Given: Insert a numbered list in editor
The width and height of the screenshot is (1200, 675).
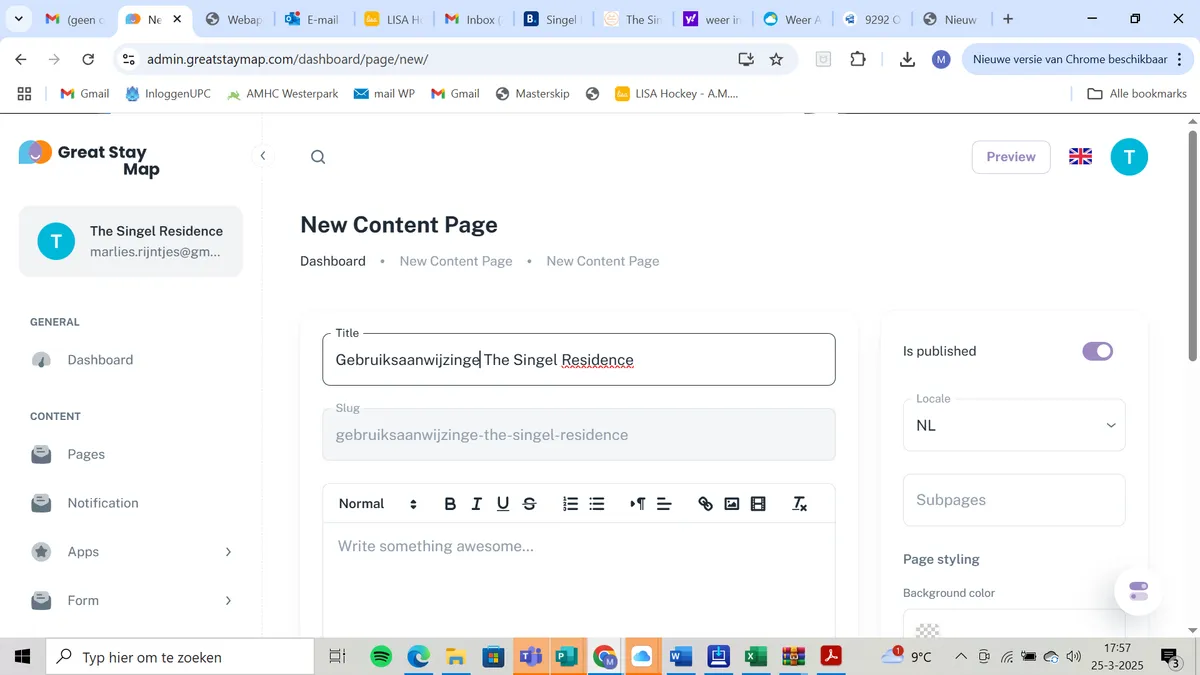Looking at the screenshot, I should (x=571, y=504).
